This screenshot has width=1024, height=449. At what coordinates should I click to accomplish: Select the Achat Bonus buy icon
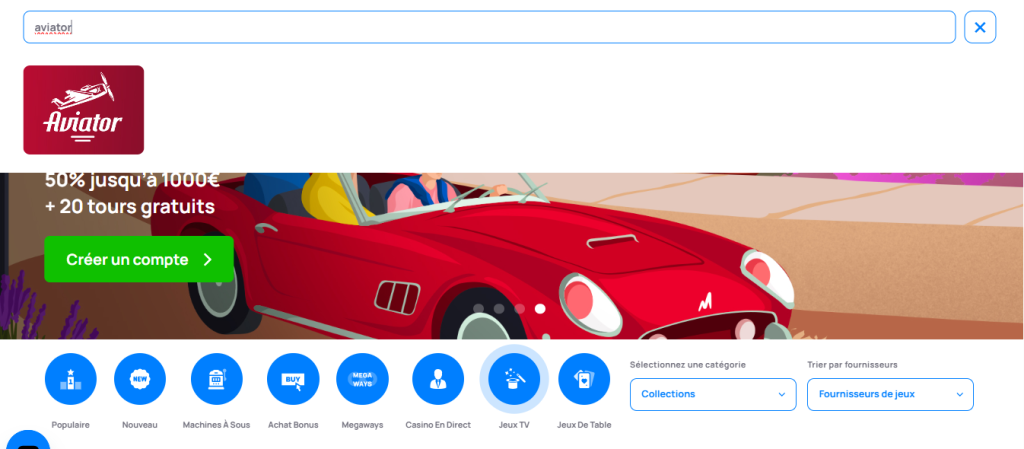click(293, 379)
